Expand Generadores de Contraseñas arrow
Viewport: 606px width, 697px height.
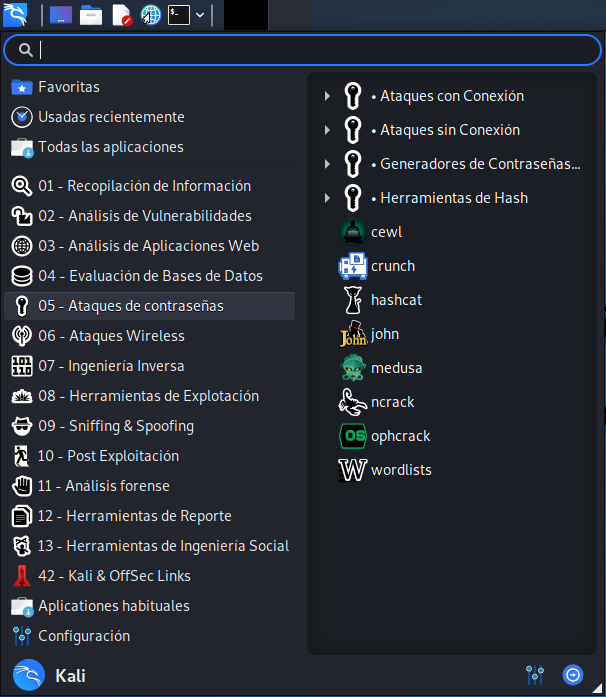[327, 164]
